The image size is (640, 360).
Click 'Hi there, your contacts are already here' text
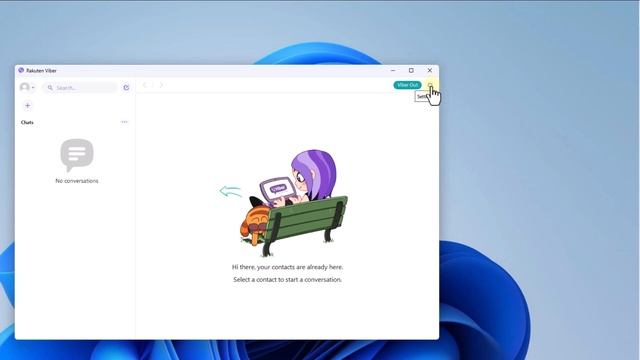click(x=287, y=267)
